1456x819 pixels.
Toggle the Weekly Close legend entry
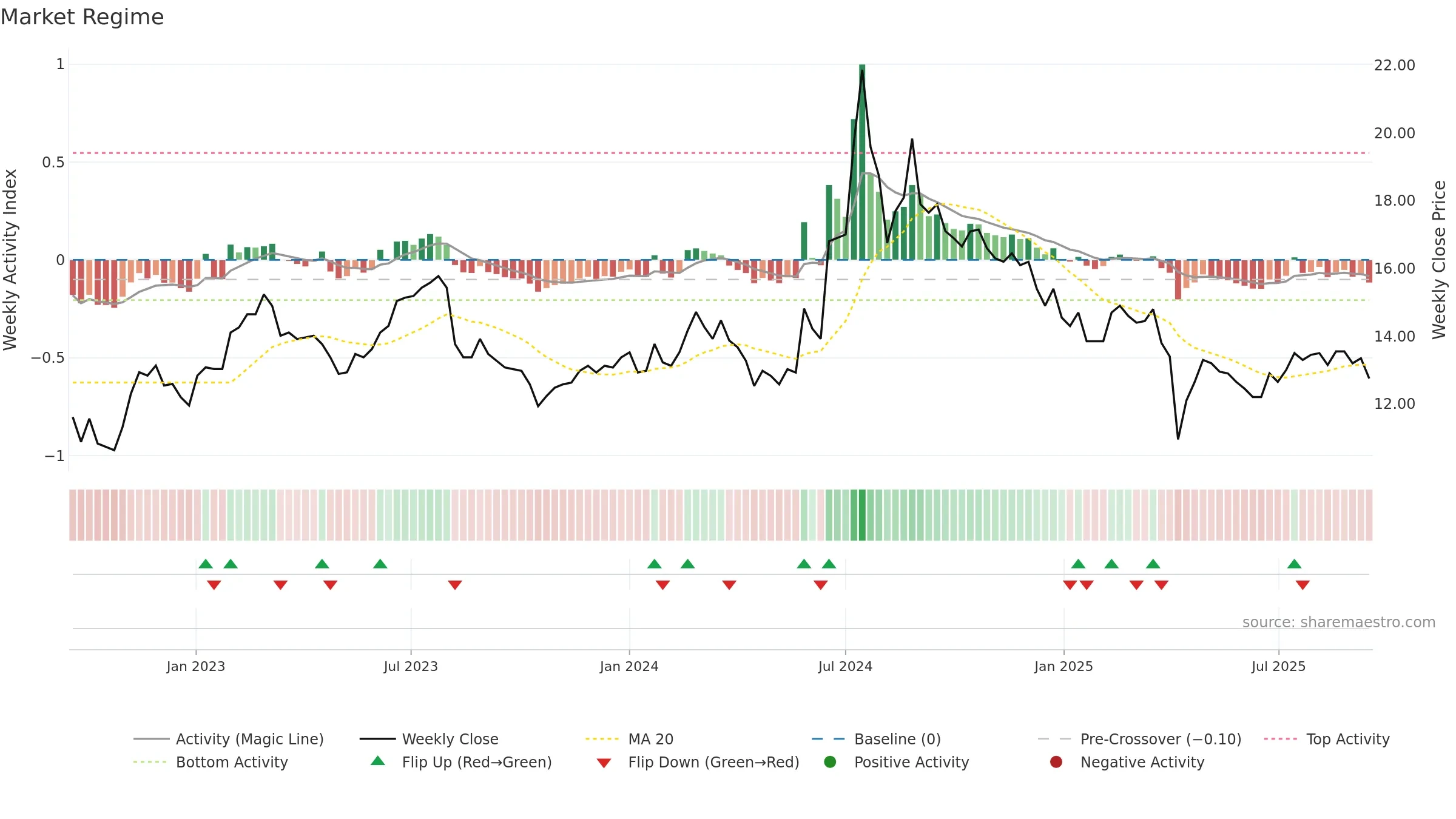[x=429, y=739]
